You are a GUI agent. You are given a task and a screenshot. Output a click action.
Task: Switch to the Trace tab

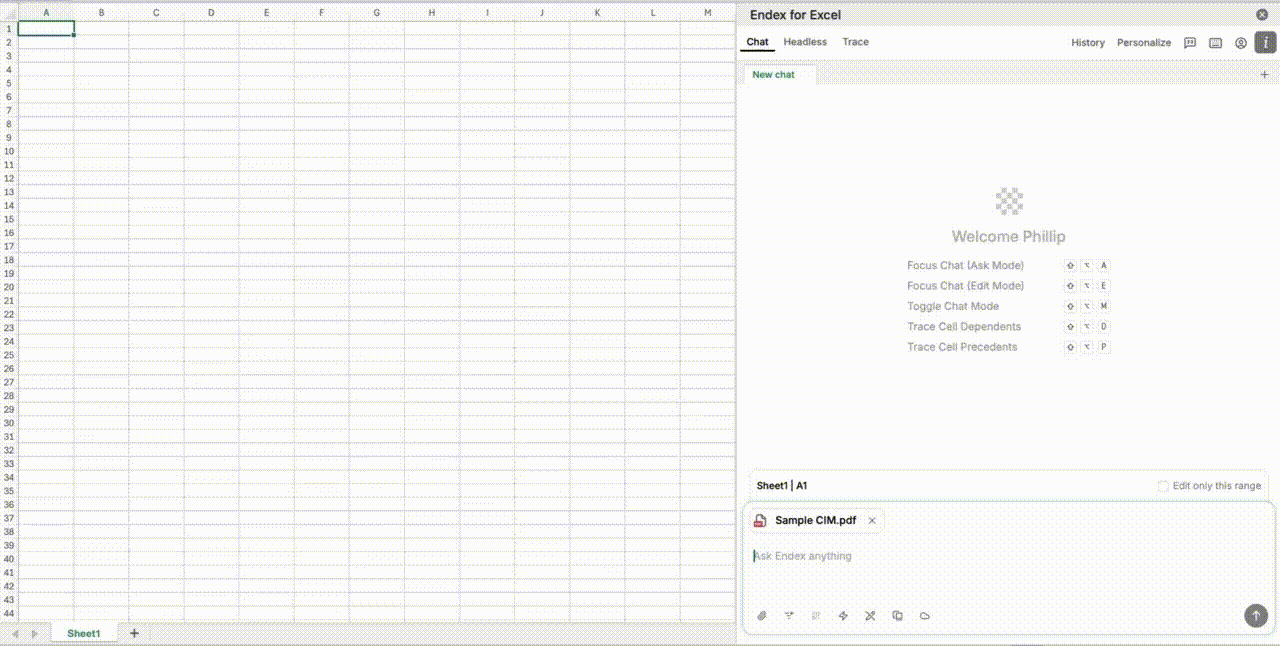tap(855, 42)
